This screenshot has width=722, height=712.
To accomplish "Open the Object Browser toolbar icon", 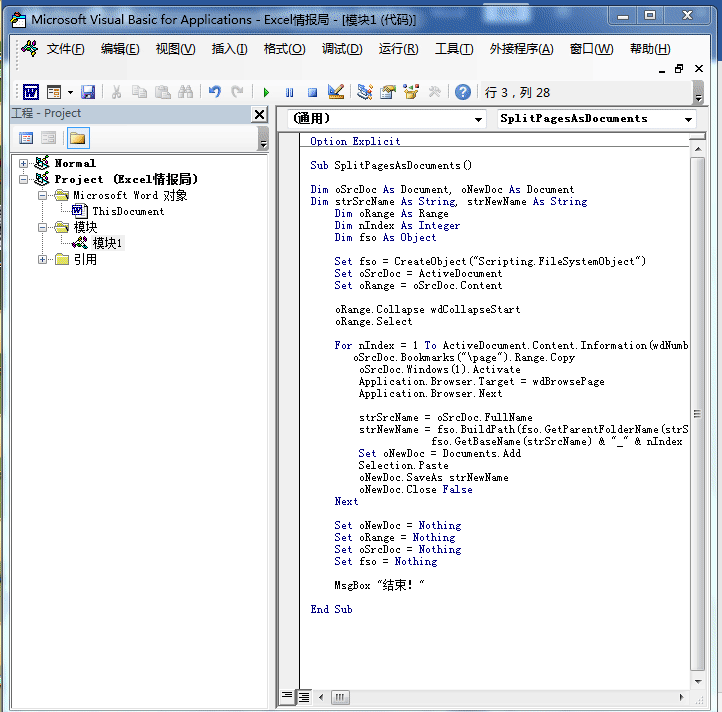I will pos(411,92).
